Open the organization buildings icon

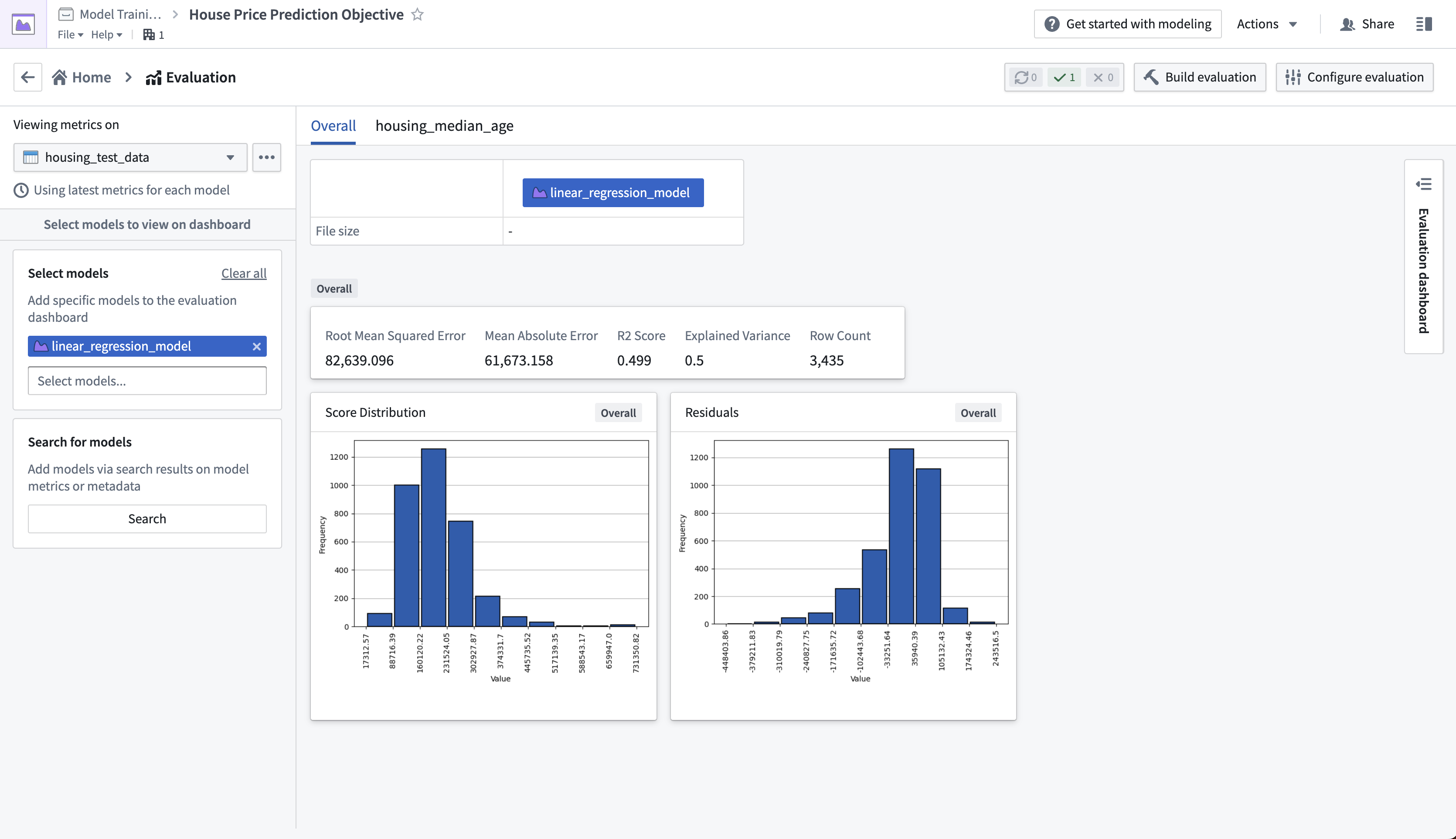click(149, 34)
